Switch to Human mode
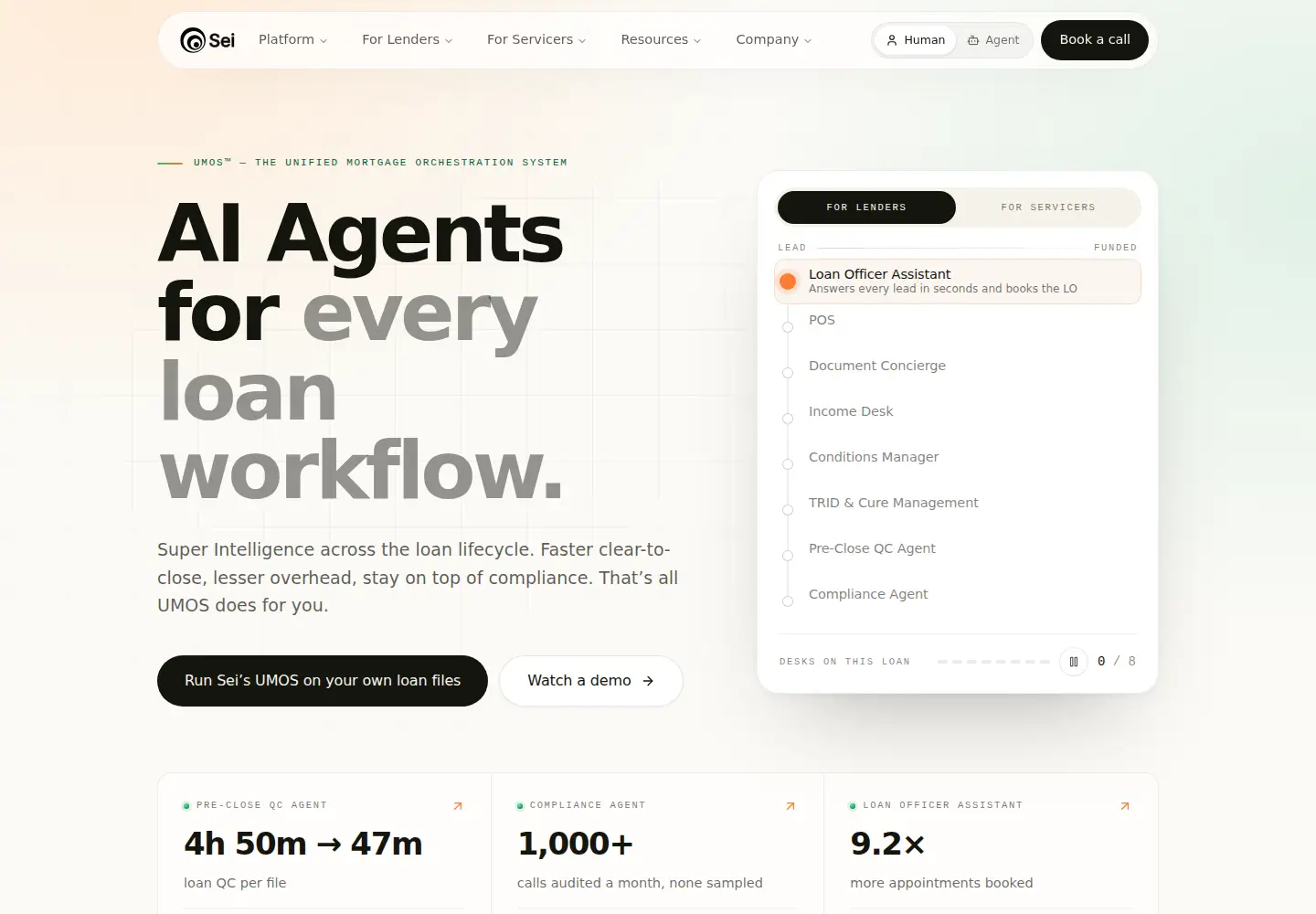This screenshot has width=1316, height=914. click(916, 40)
